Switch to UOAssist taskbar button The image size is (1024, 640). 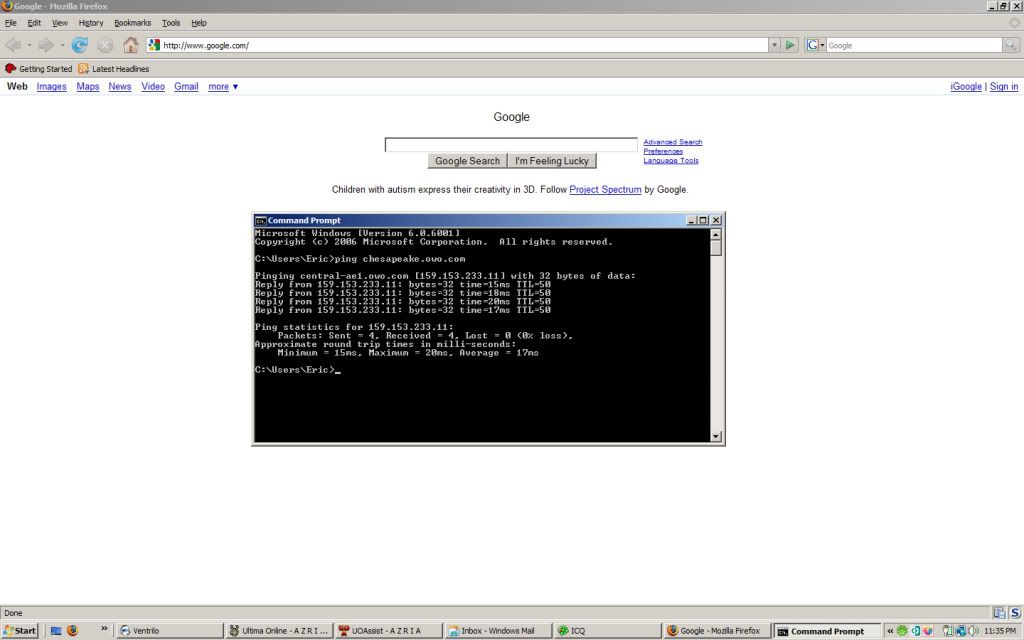point(389,631)
